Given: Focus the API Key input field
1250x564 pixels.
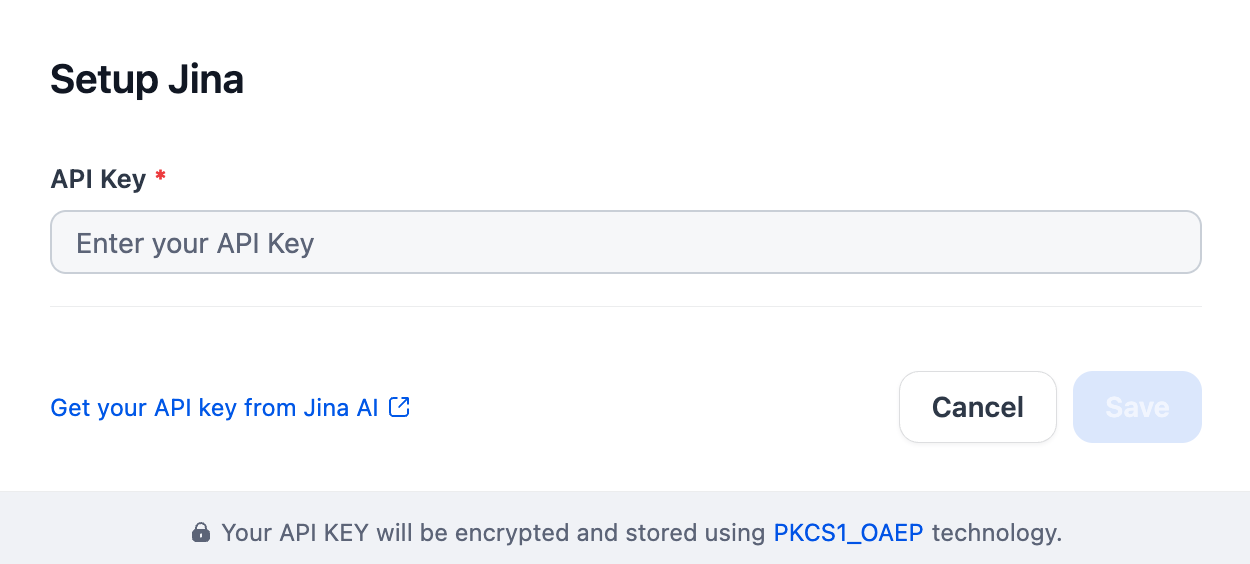Looking at the screenshot, I should coord(625,242).
